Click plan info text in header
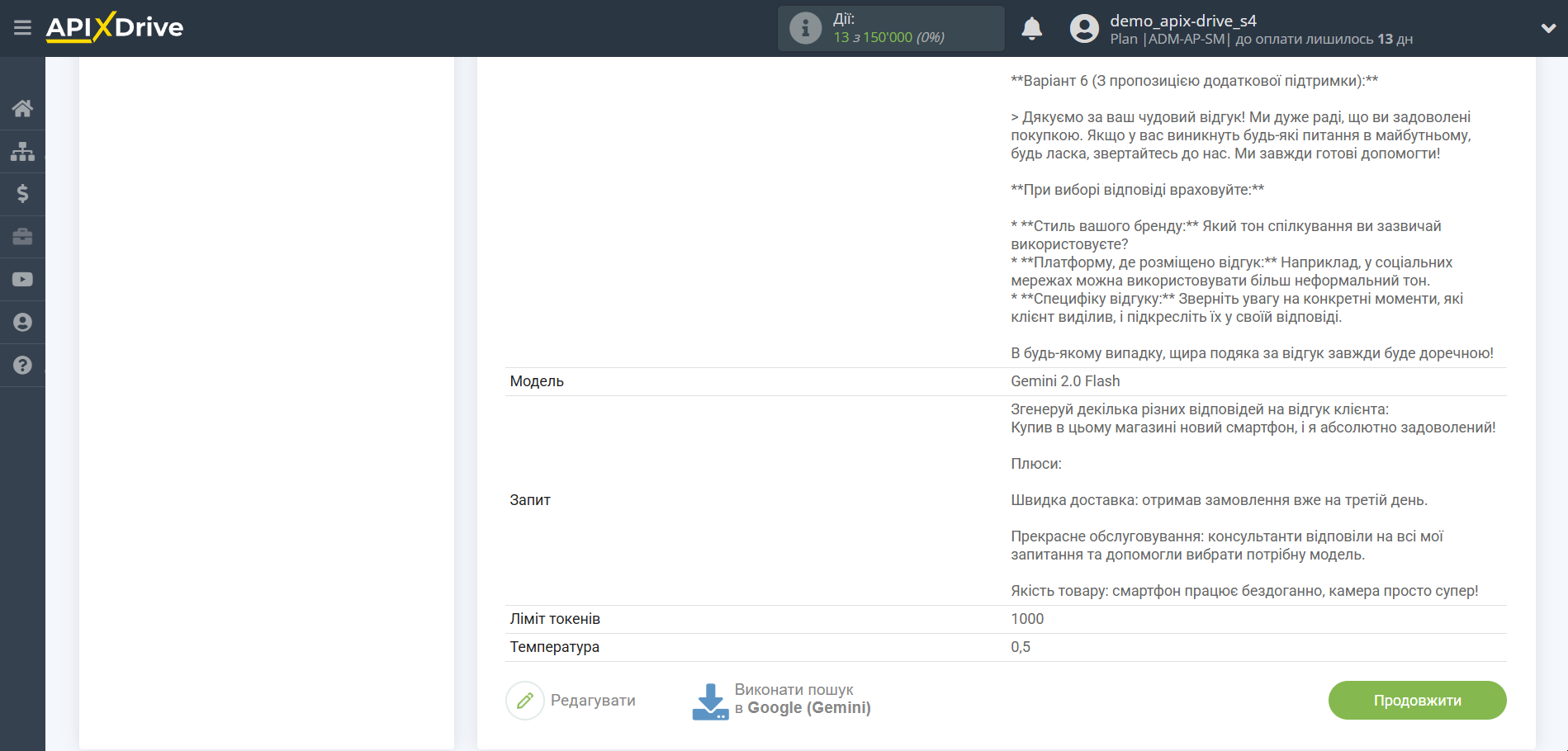Screen dimensions: 1568x751 pyautogui.click(x=1261, y=39)
